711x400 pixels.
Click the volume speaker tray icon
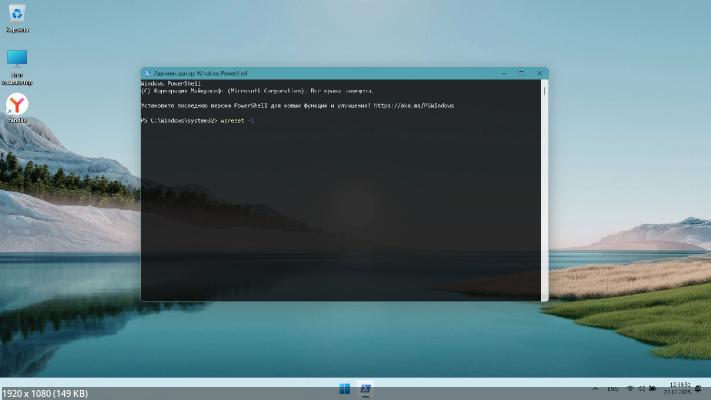(x=641, y=389)
